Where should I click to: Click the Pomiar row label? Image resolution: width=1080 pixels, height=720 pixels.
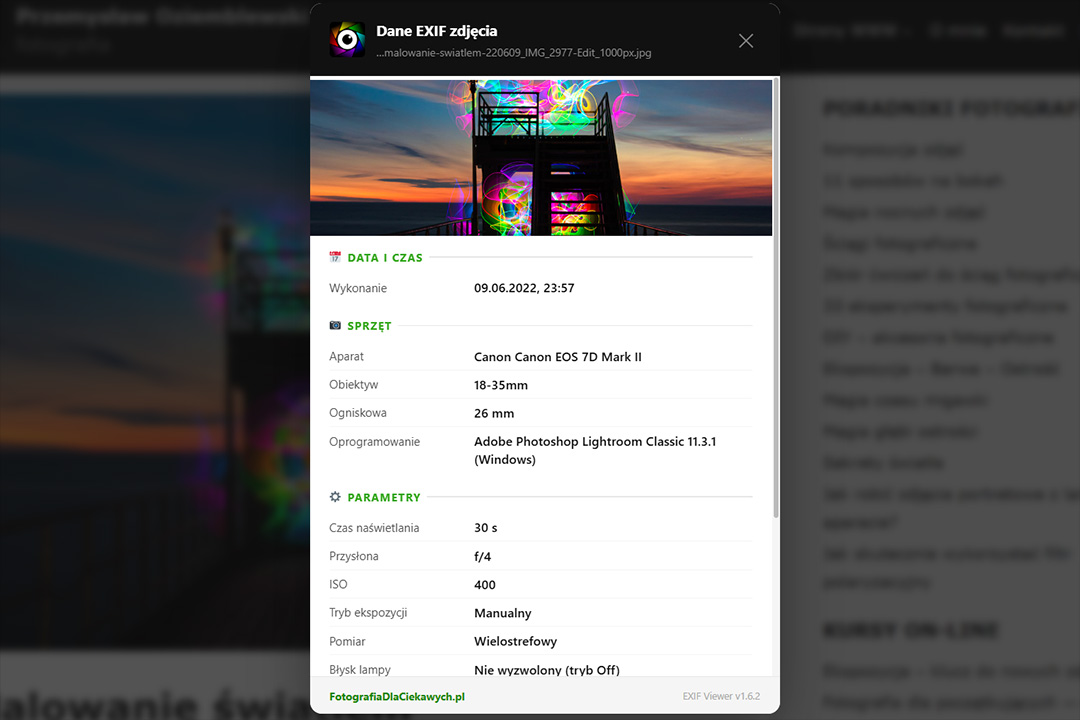(347, 641)
